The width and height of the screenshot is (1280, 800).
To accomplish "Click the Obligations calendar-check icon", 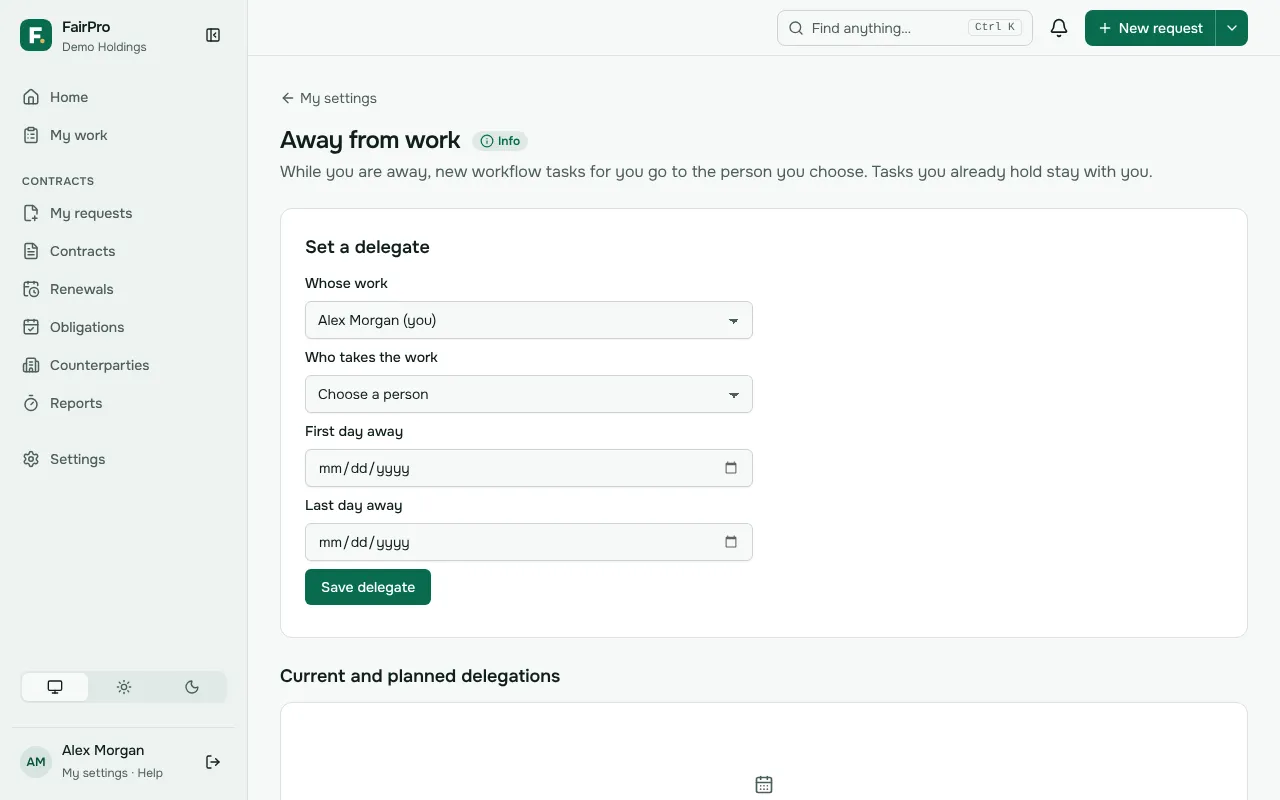I will (x=31, y=327).
